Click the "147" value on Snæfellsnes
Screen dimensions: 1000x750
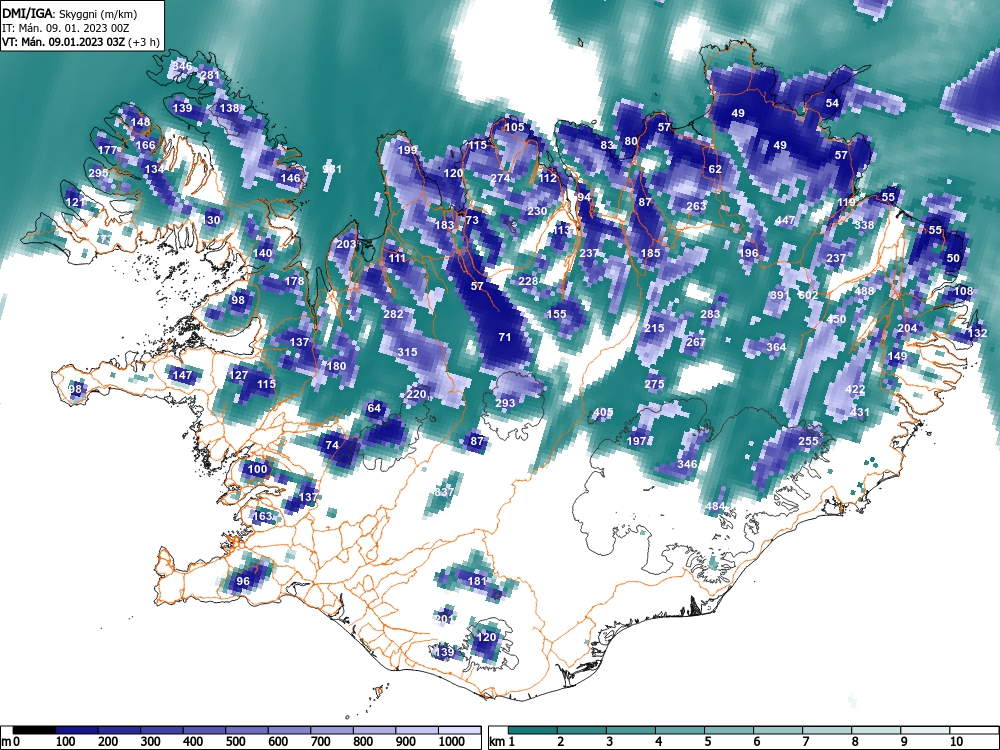(182, 375)
